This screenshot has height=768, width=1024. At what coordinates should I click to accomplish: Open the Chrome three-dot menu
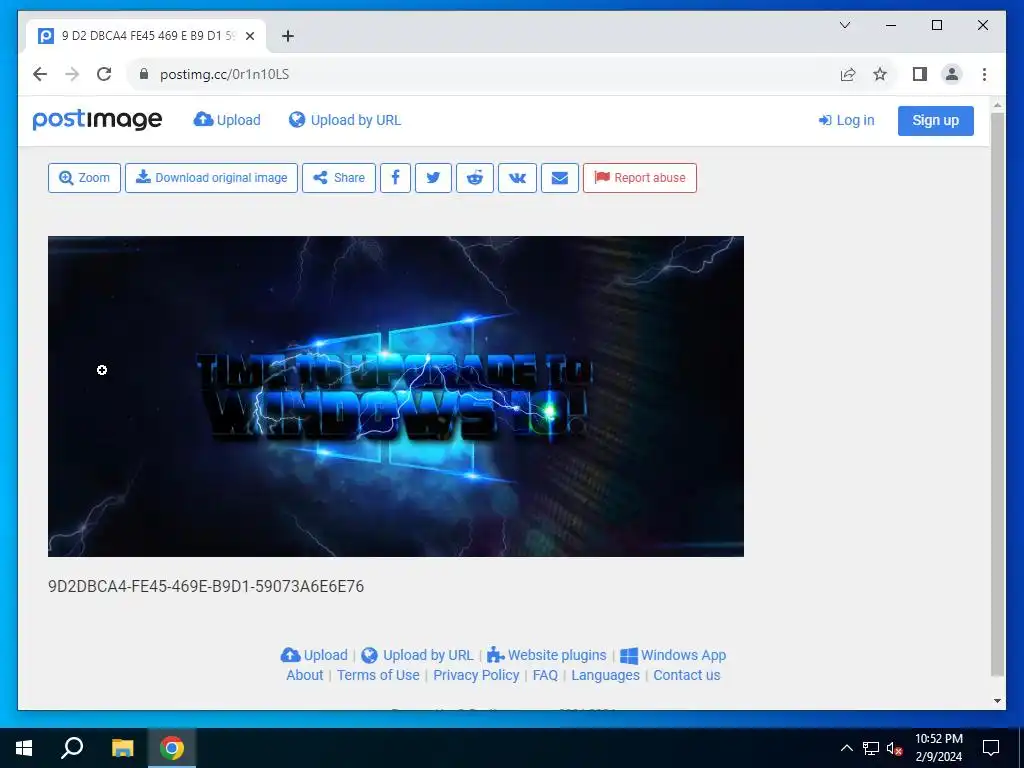coord(984,74)
